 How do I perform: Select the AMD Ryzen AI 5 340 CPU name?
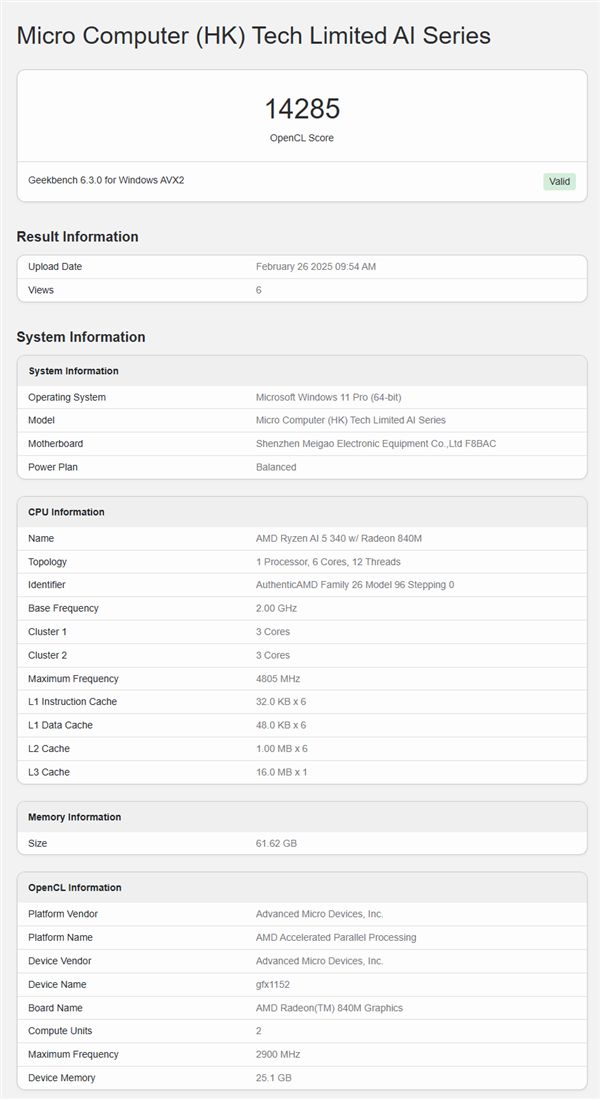(339, 538)
